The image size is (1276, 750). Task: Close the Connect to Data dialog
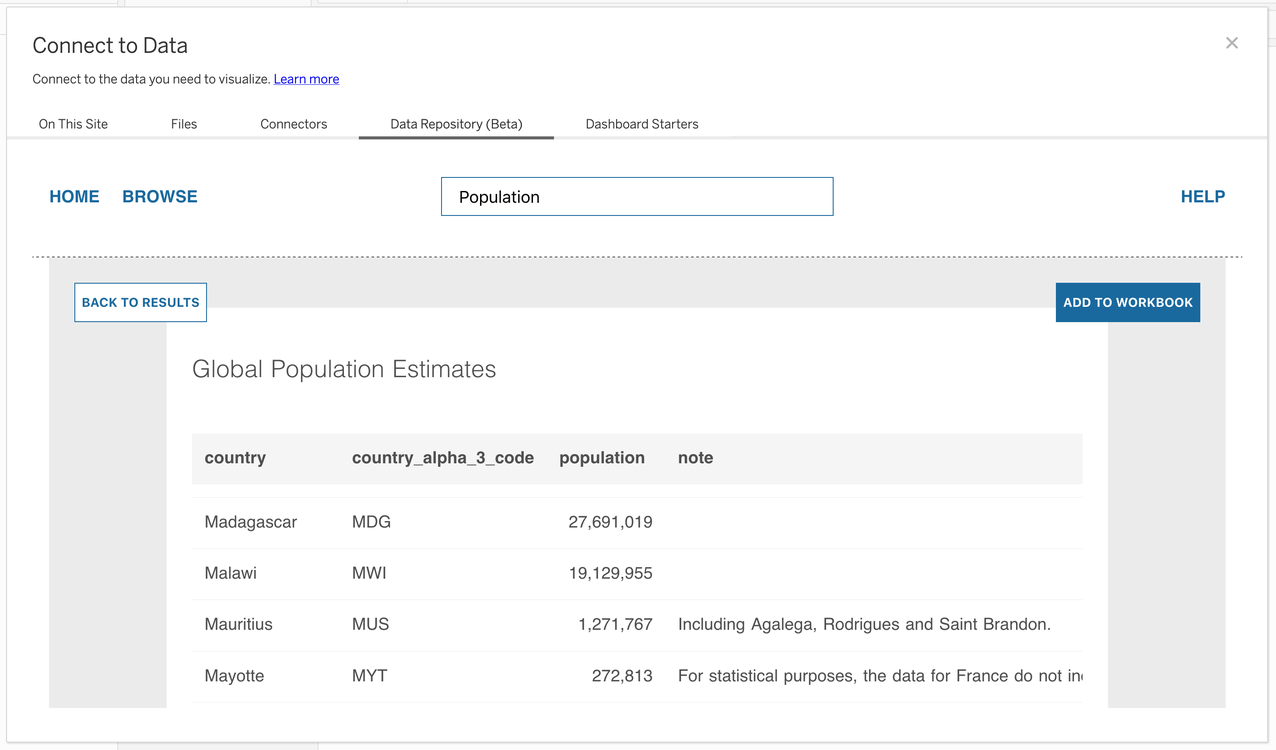click(x=1232, y=43)
